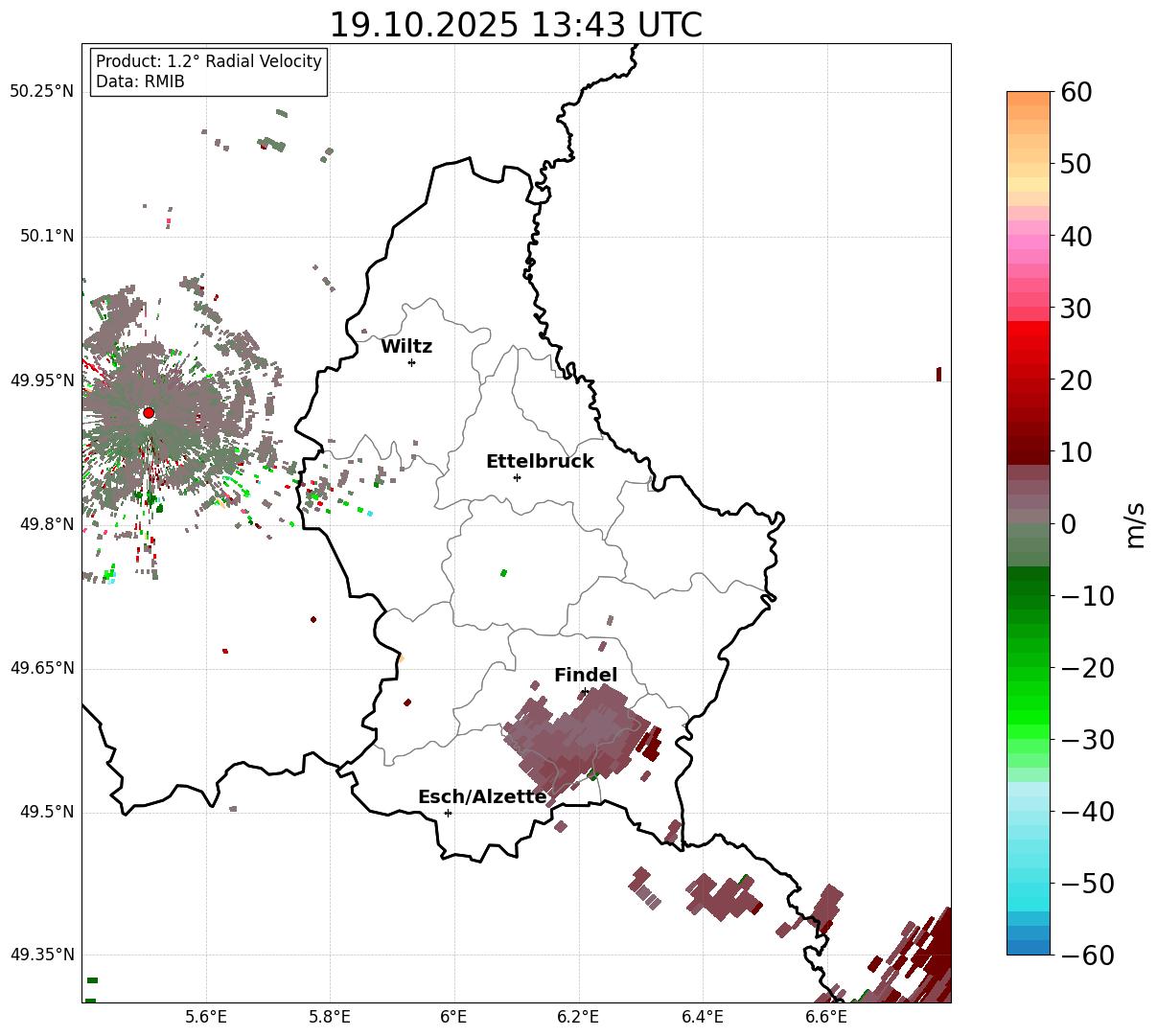Click the 49.95°N latitude label
The image size is (1157, 1036).
tap(41, 380)
